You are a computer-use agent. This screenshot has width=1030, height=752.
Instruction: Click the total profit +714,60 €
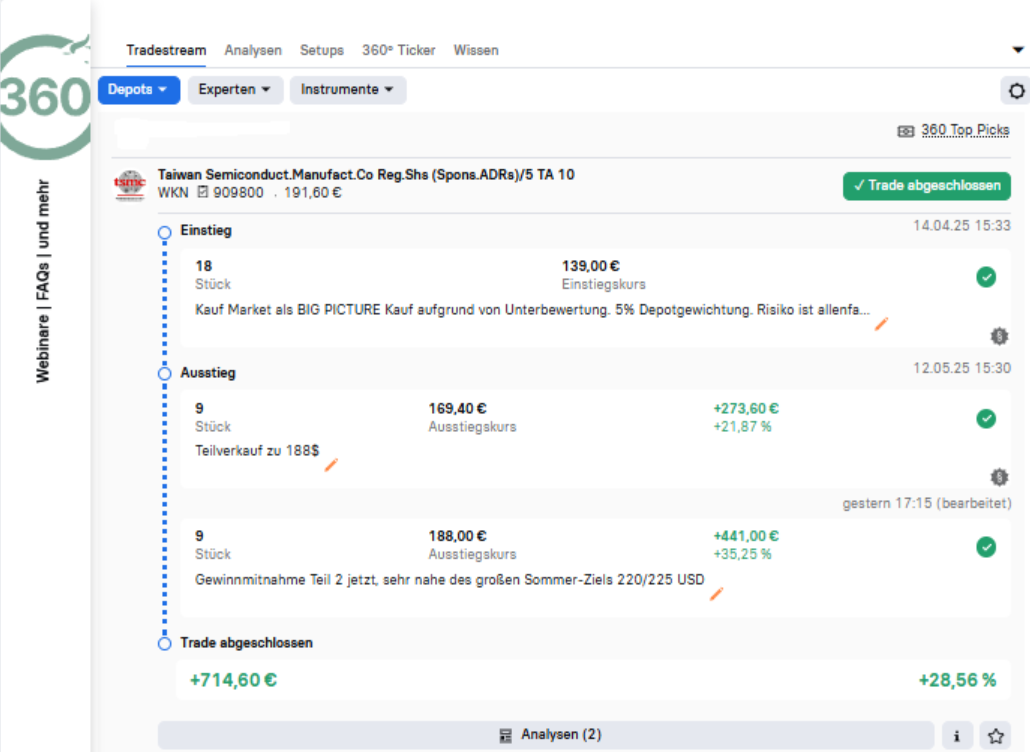233,680
